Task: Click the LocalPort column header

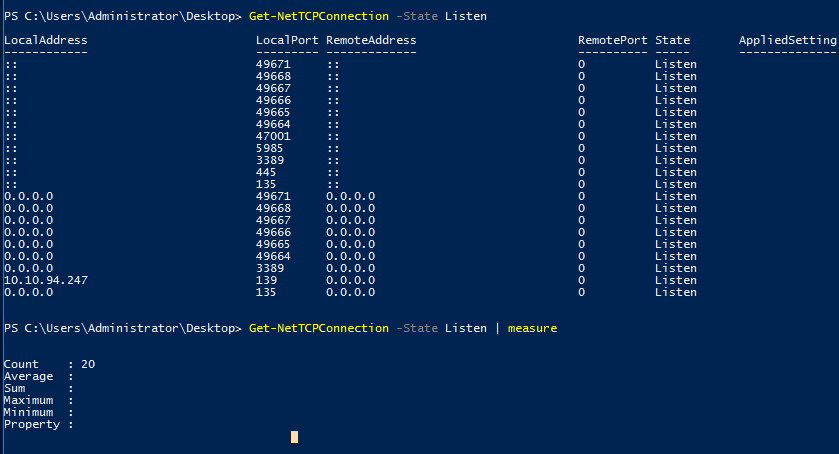Action: coord(287,40)
